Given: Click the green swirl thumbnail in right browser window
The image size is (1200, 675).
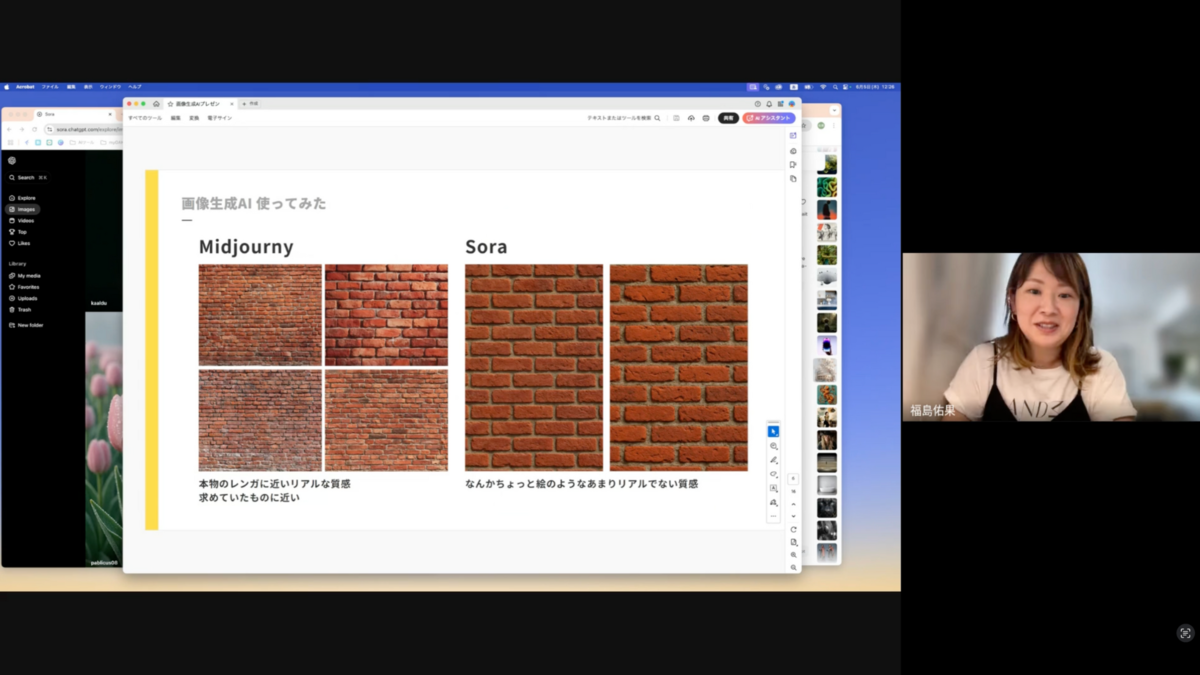Looking at the screenshot, I should click(827, 187).
